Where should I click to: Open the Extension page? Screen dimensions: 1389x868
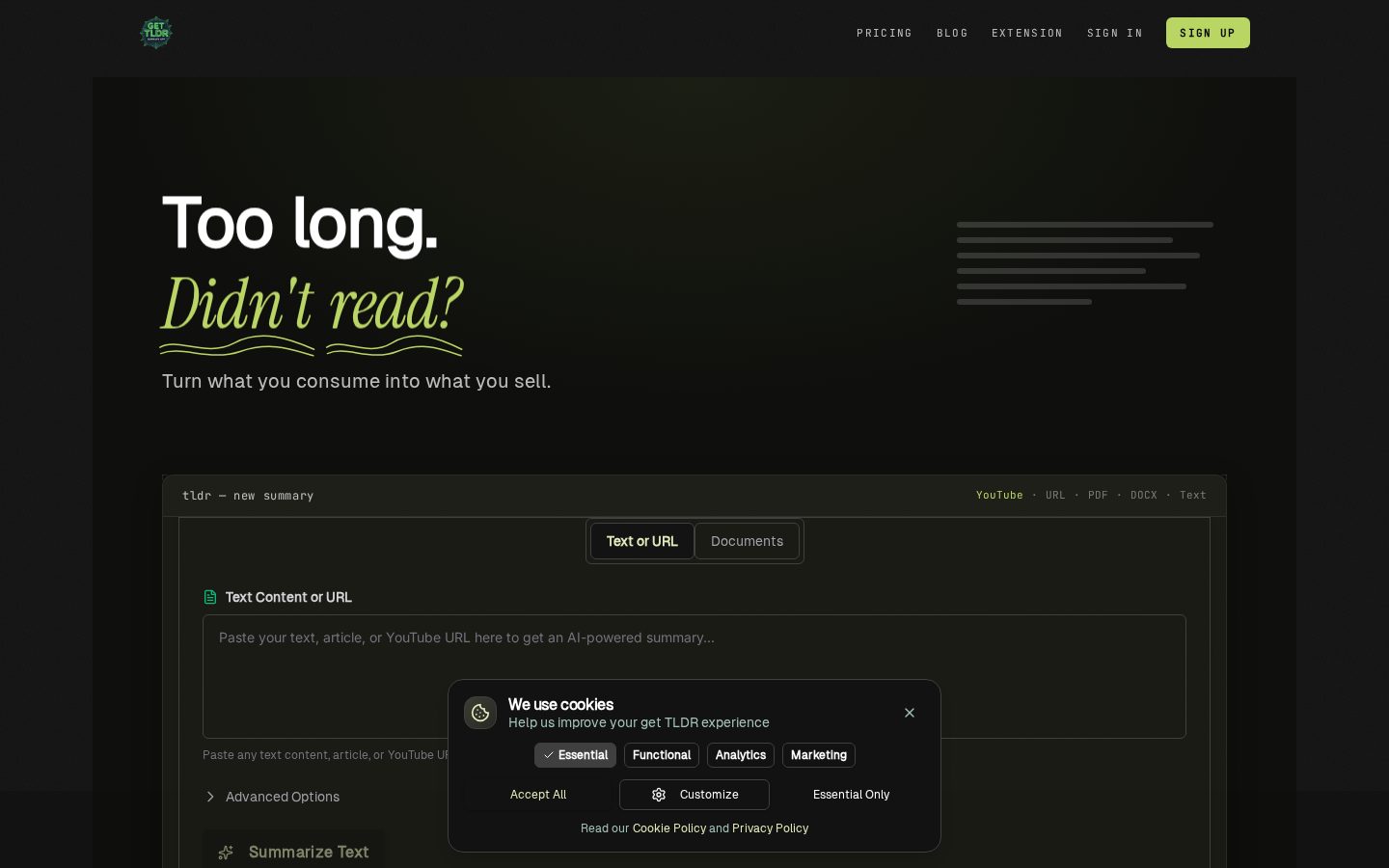(x=1027, y=33)
